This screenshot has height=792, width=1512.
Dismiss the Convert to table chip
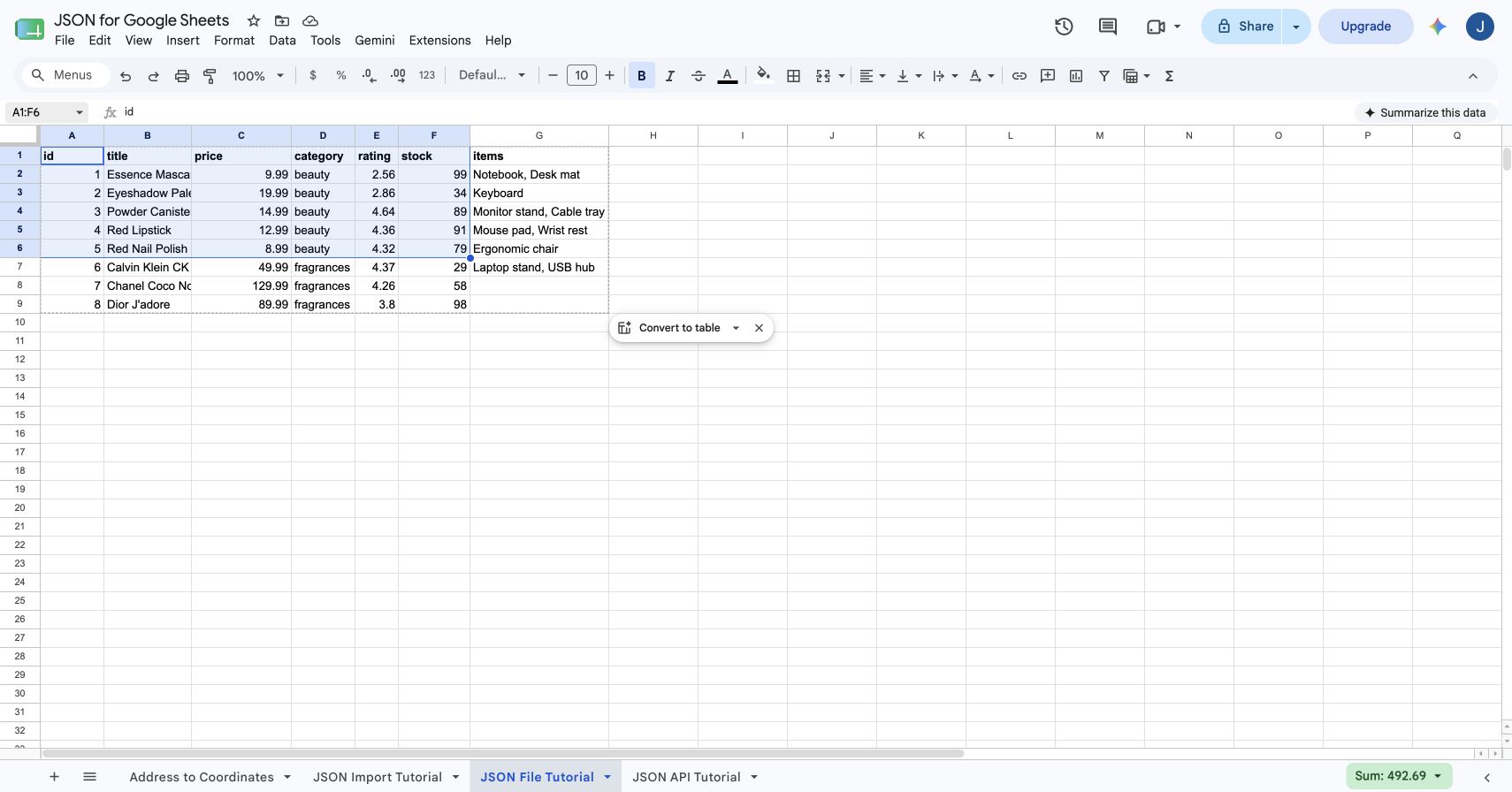tap(759, 328)
